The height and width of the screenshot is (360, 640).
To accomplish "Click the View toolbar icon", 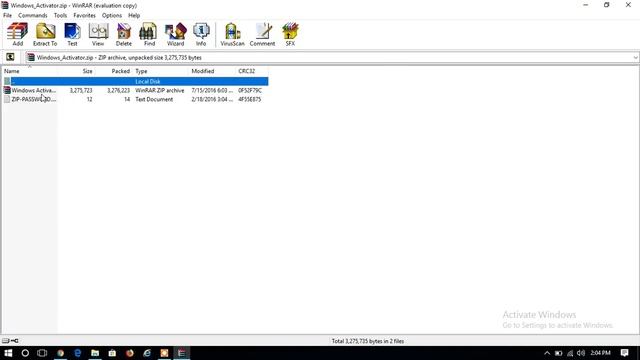I will [98, 34].
